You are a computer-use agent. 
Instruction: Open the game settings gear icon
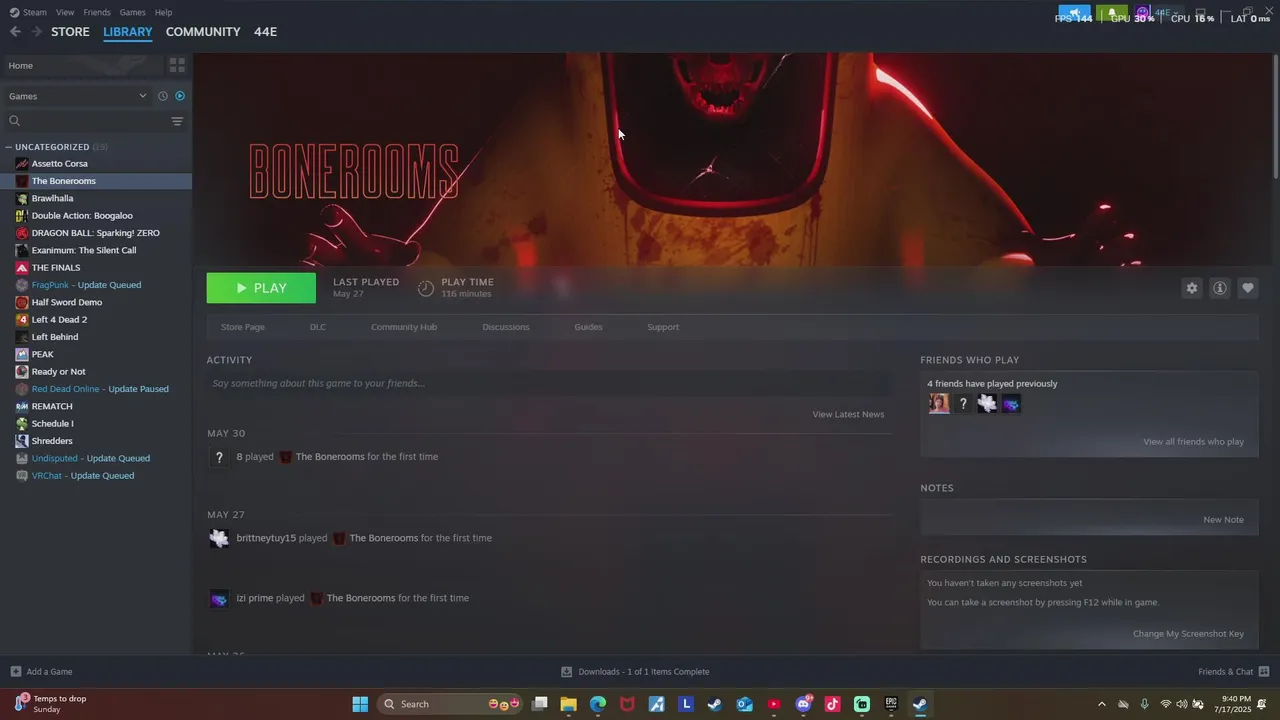pyautogui.click(x=1191, y=288)
